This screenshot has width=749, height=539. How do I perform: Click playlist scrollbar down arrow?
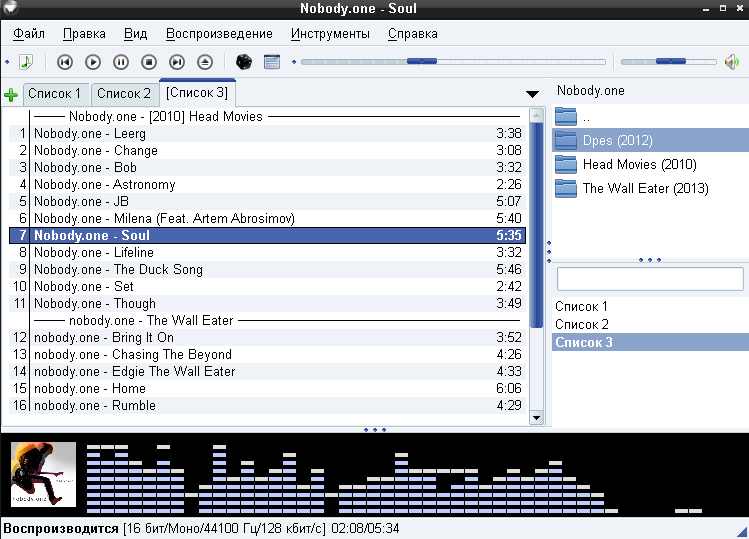(536, 418)
